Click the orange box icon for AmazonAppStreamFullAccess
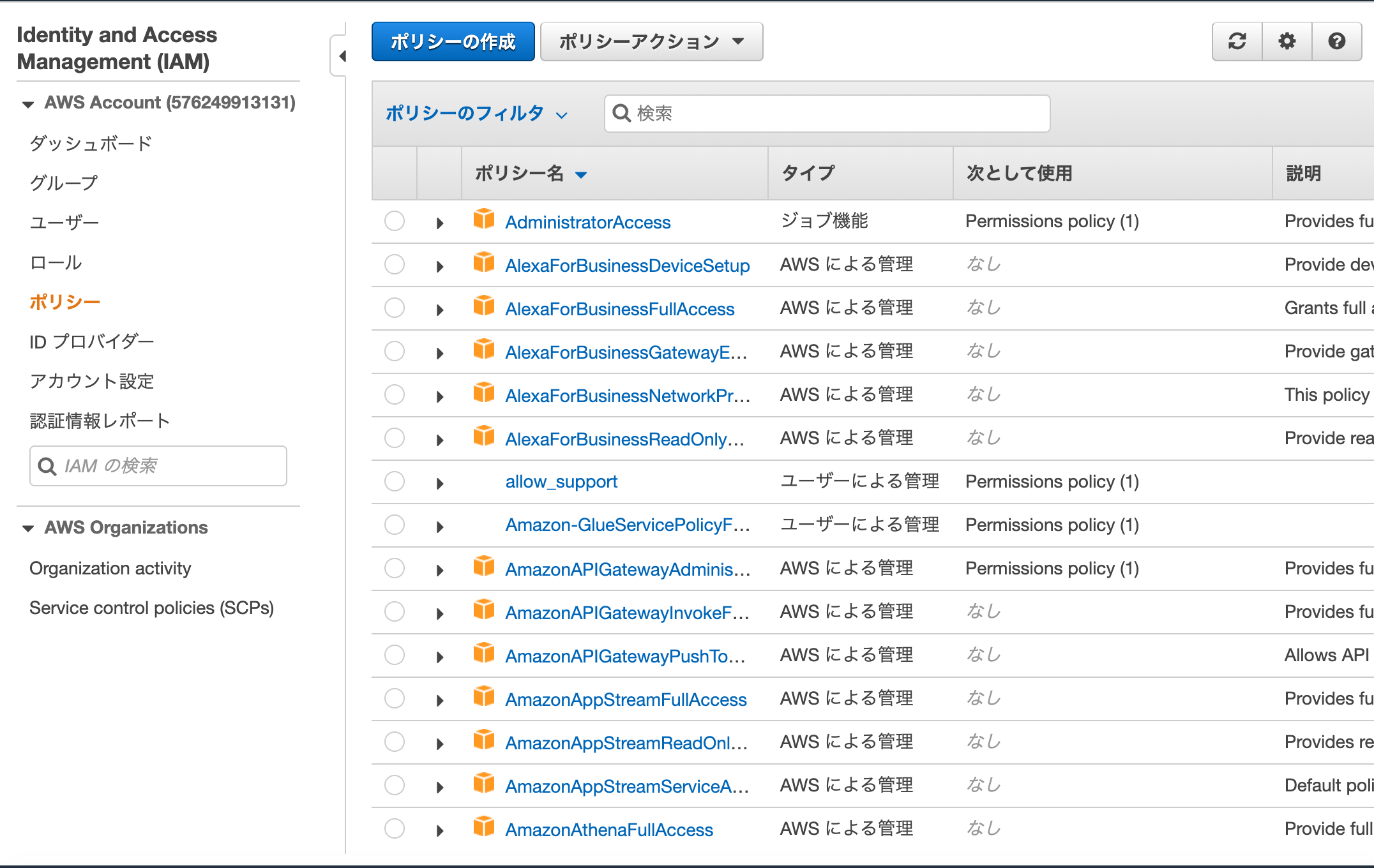The image size is (1374, 868). click(x=484, y=696)
